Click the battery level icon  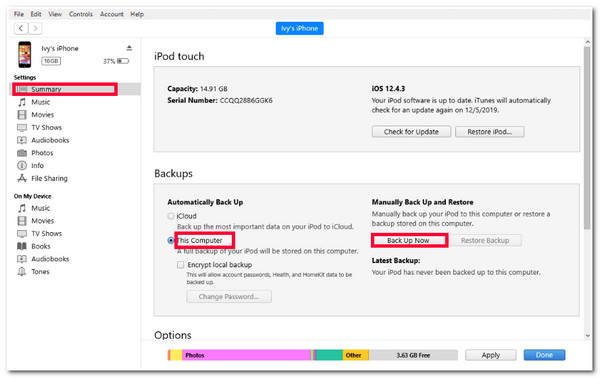point(123,61)
